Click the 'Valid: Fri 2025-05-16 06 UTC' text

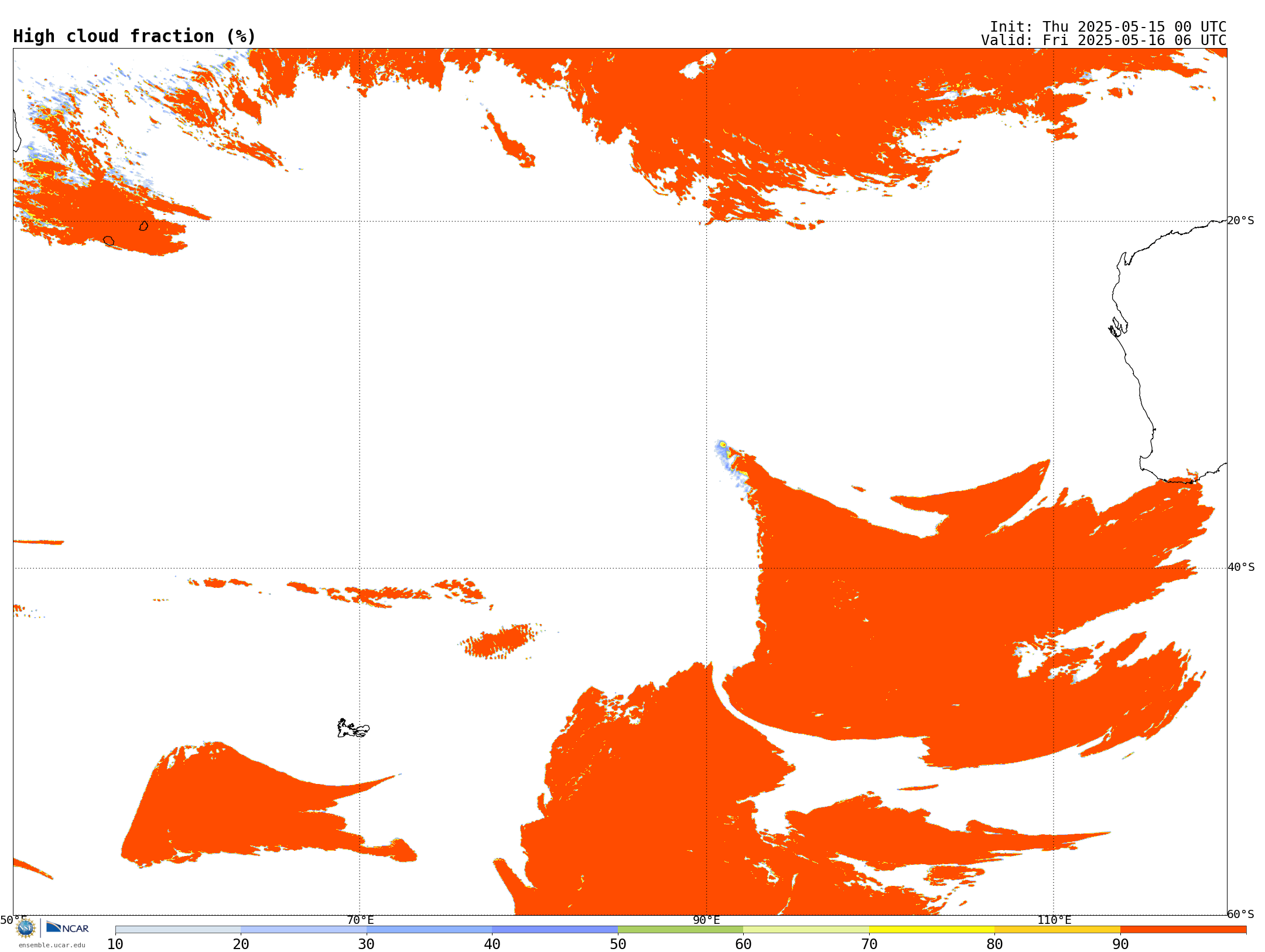click(x=1104, y=40)
